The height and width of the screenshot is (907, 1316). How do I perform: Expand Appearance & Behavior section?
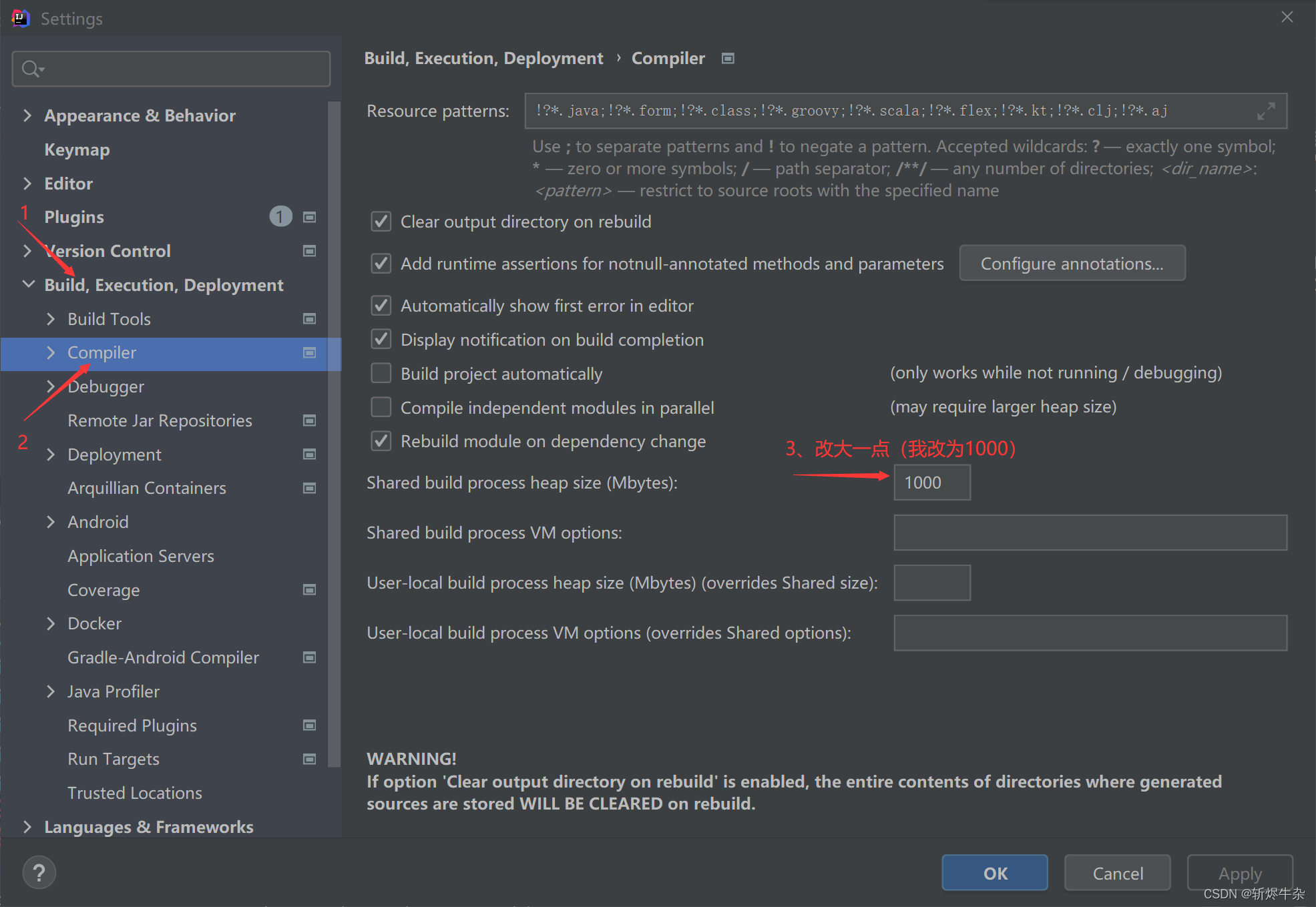pyautogui.click(x=27, y=115)
